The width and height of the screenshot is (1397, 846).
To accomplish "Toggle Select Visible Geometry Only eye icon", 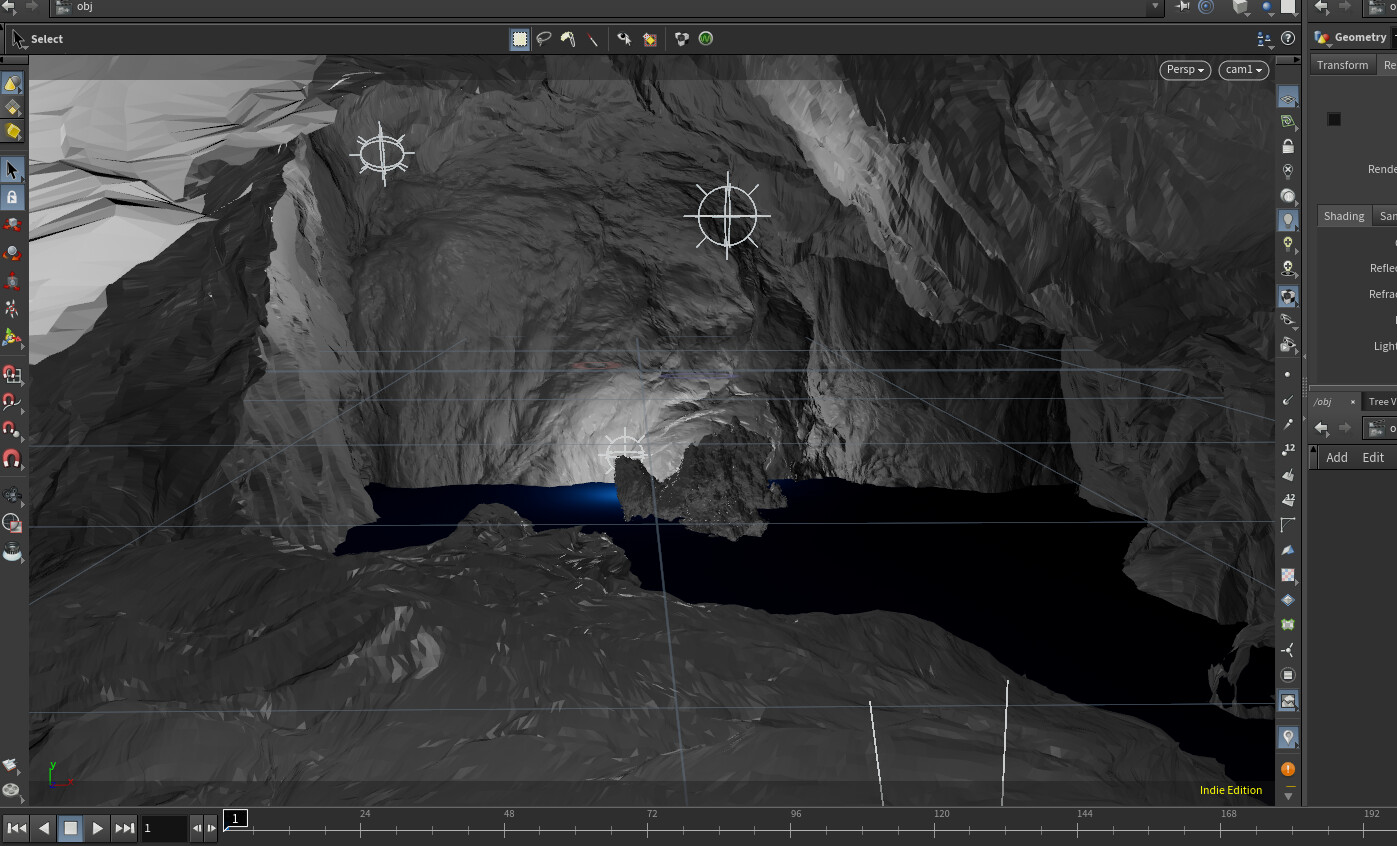I will click(x=623, y=39).
